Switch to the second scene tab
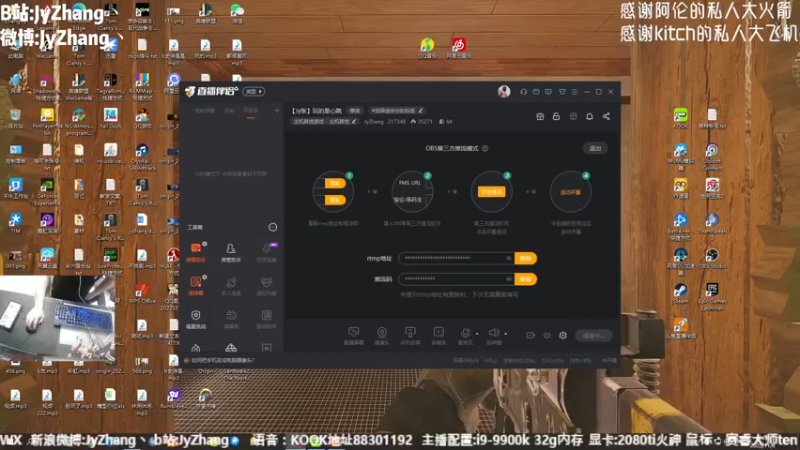800x450 pixels. click(x=229, y=110)
